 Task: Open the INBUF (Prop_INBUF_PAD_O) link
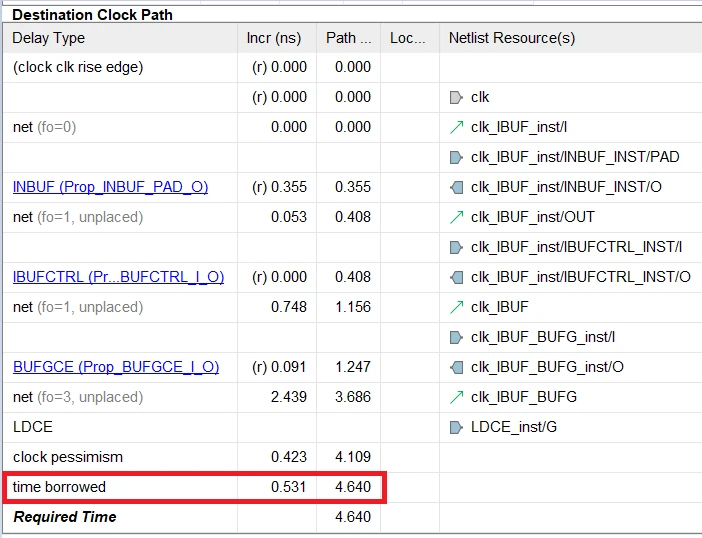[110, 187]
